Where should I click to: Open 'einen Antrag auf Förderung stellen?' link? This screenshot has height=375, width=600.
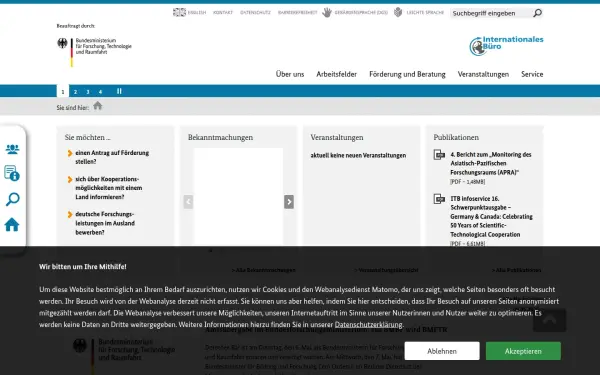tap(112, 157)
